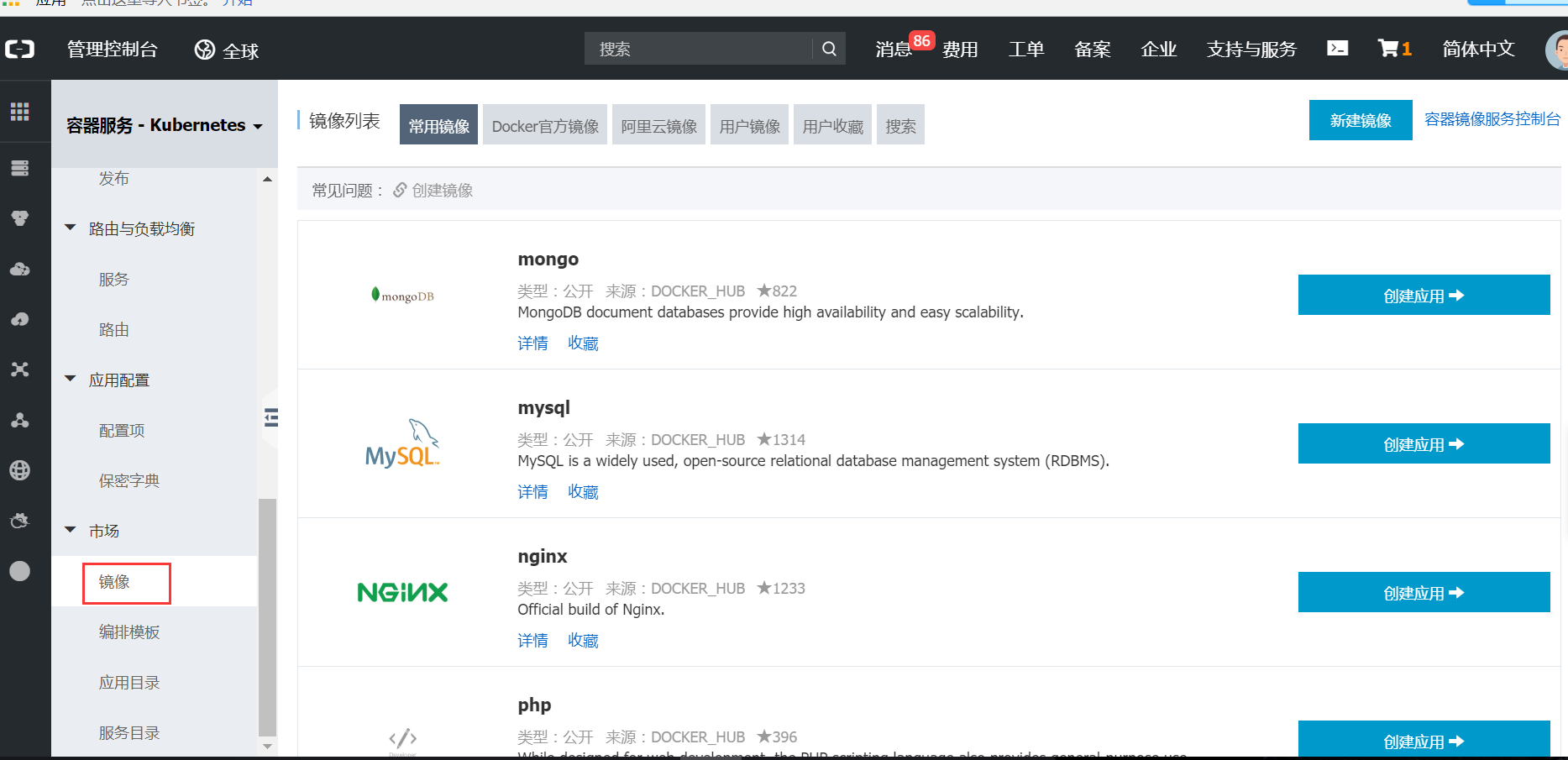Open 创建镜像 link under 常见问题
The height and width of the screenshot is (760, 1568).
tap(442, 190)
